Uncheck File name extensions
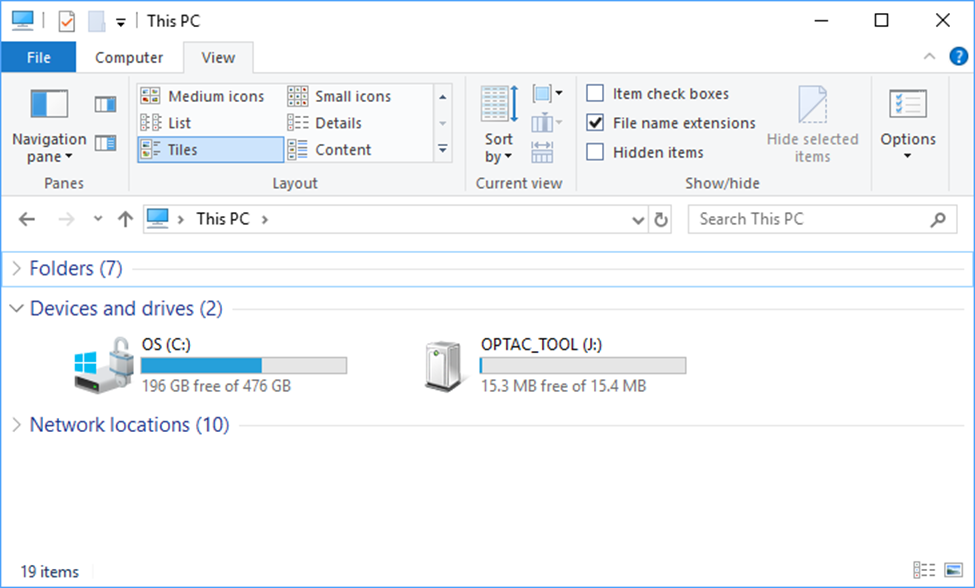Viewport: 975px width, 588px height. point(594,123)
